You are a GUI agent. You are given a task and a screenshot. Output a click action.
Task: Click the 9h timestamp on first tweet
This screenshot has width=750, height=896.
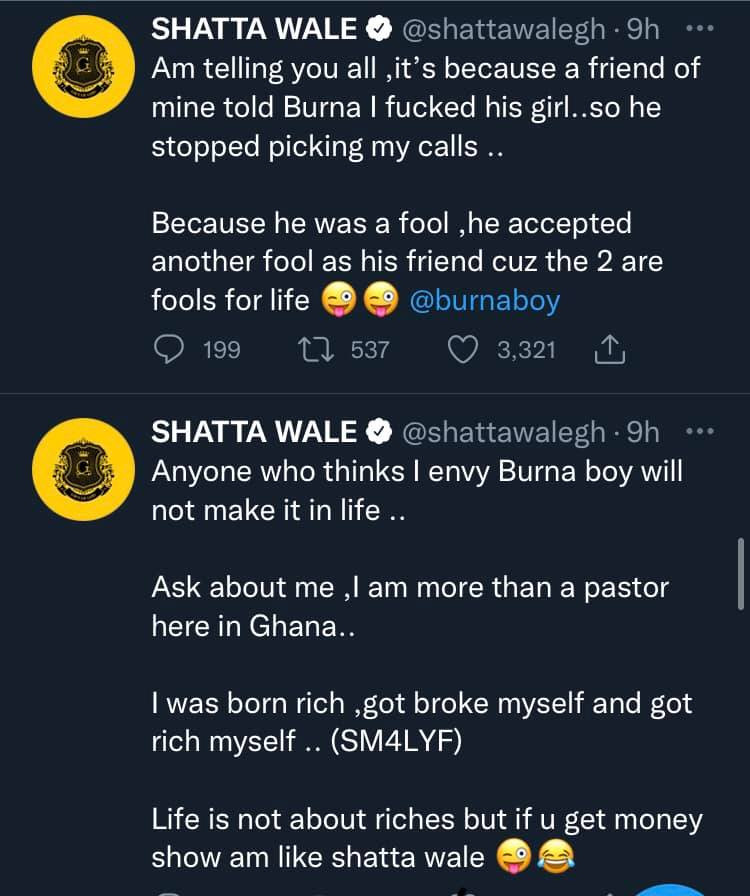(643, 29)
